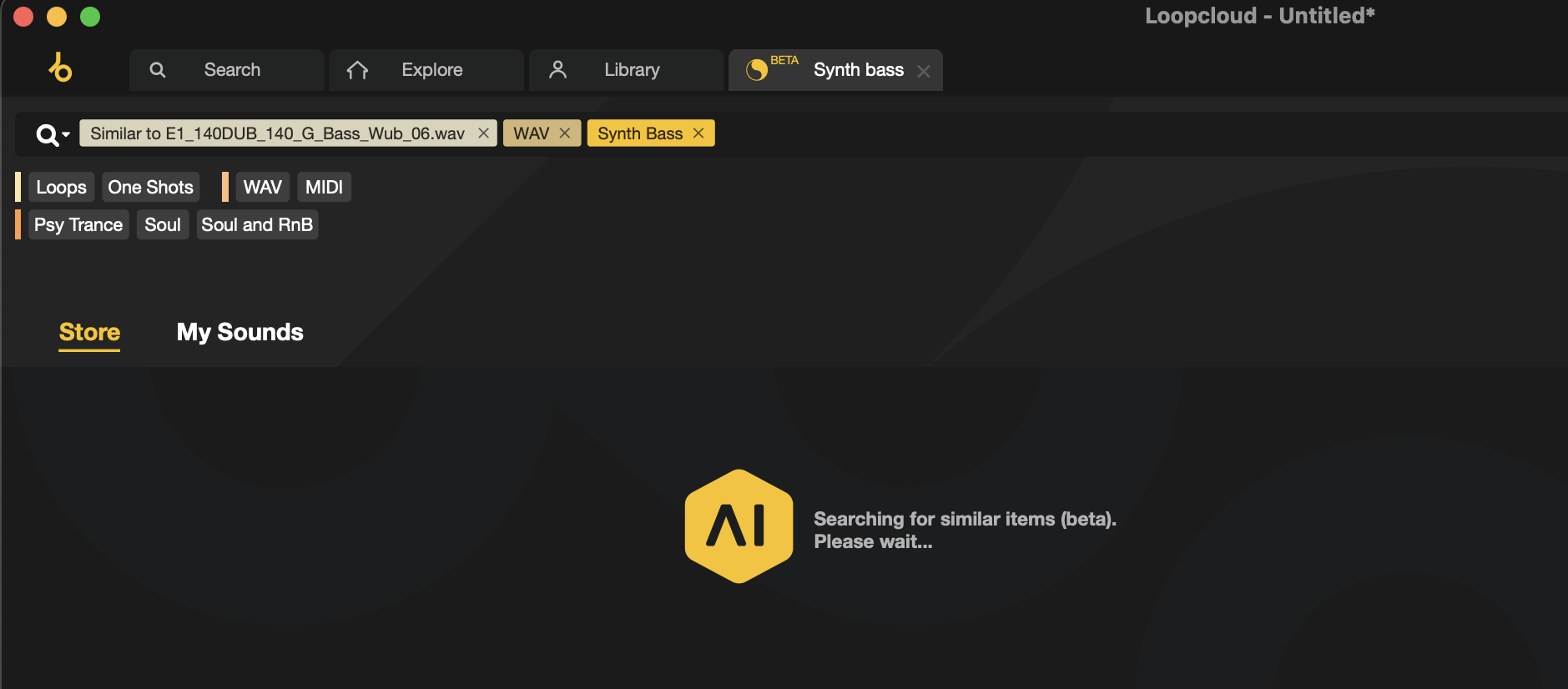Click the large yellow AI hexagon badge
Screen dimensions: 1568x689
[739, 526]
